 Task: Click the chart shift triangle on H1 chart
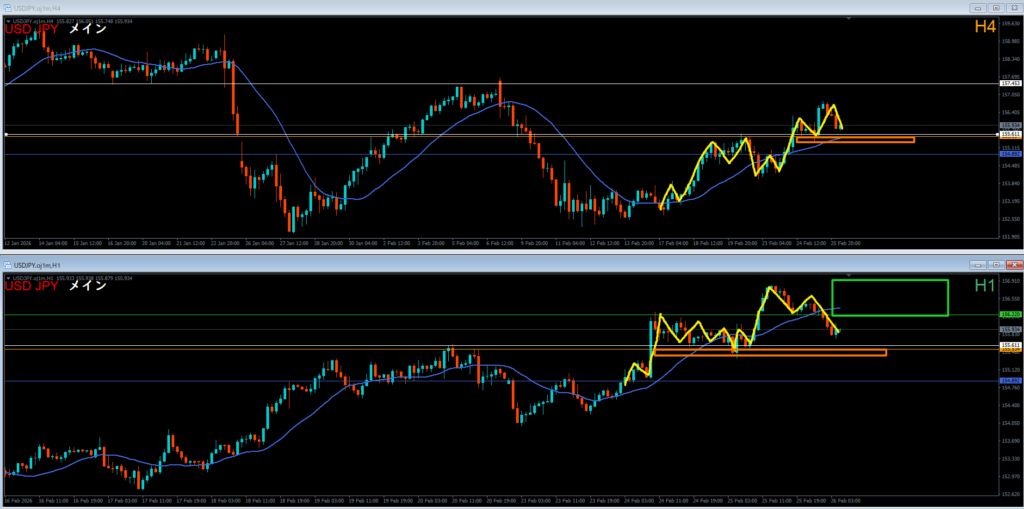(848, 273)
